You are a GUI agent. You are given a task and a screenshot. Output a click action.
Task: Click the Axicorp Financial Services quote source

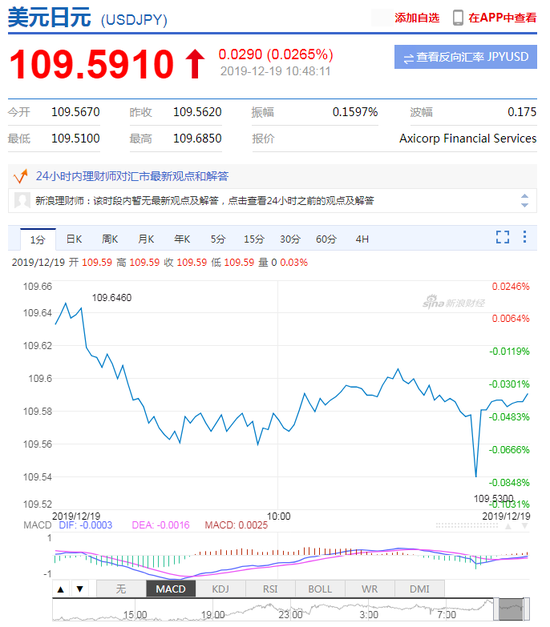(x=468, y=138)
